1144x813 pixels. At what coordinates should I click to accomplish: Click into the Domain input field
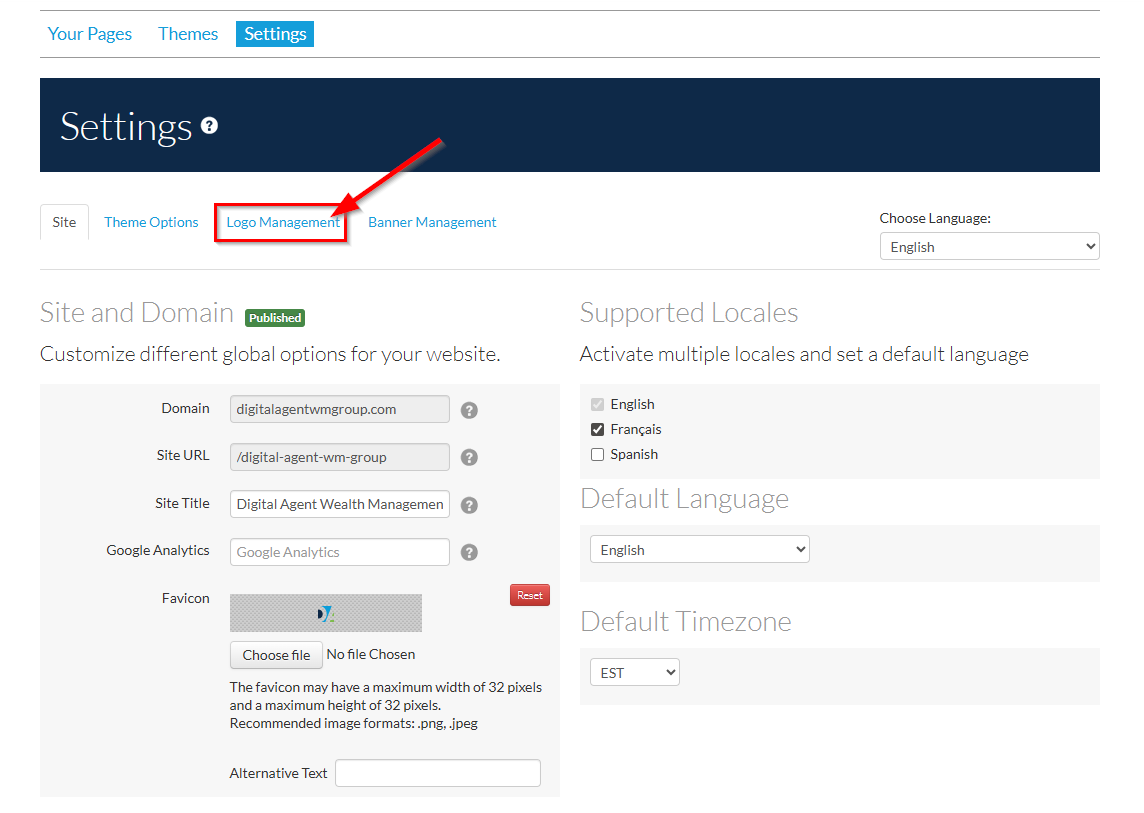tap(339, 409)
